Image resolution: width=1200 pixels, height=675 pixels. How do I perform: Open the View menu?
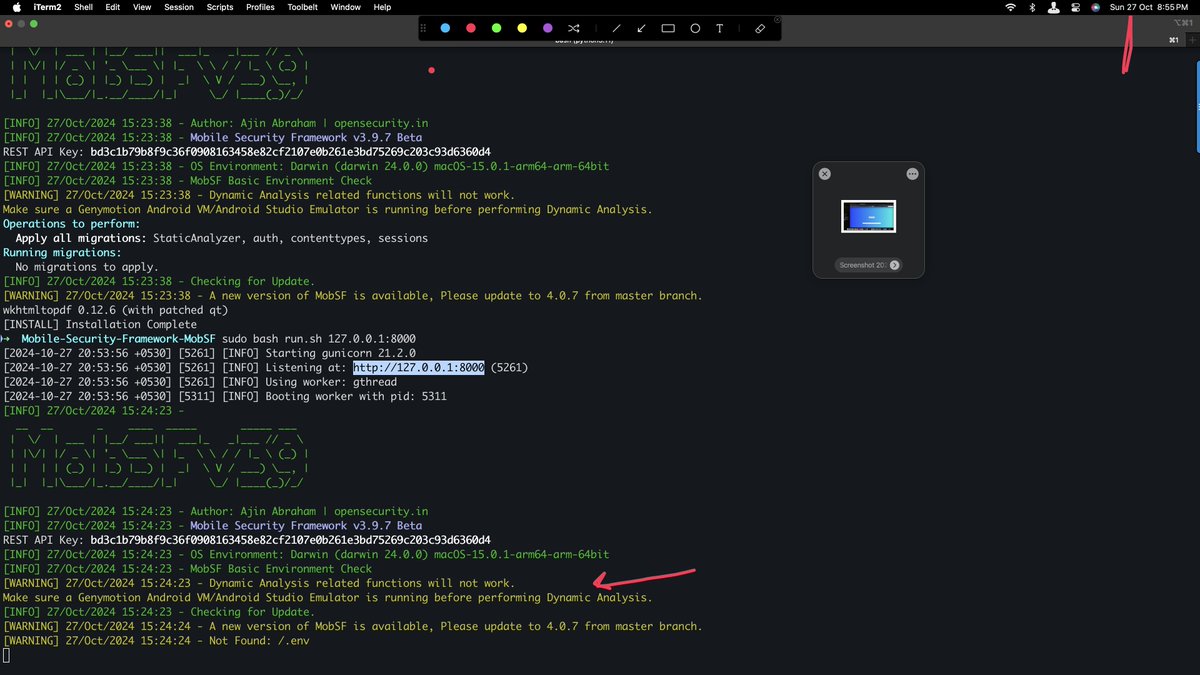(142, 7)
